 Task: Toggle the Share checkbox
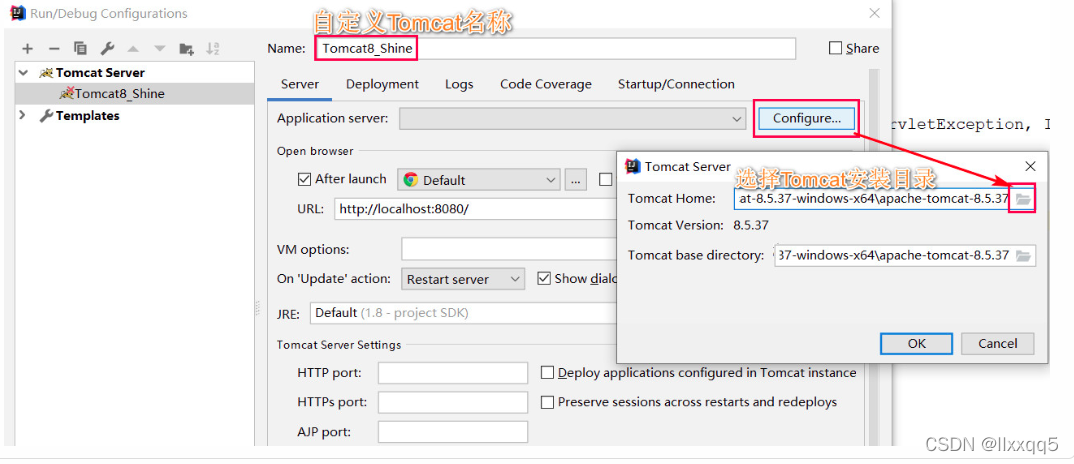tap(835, 48)
